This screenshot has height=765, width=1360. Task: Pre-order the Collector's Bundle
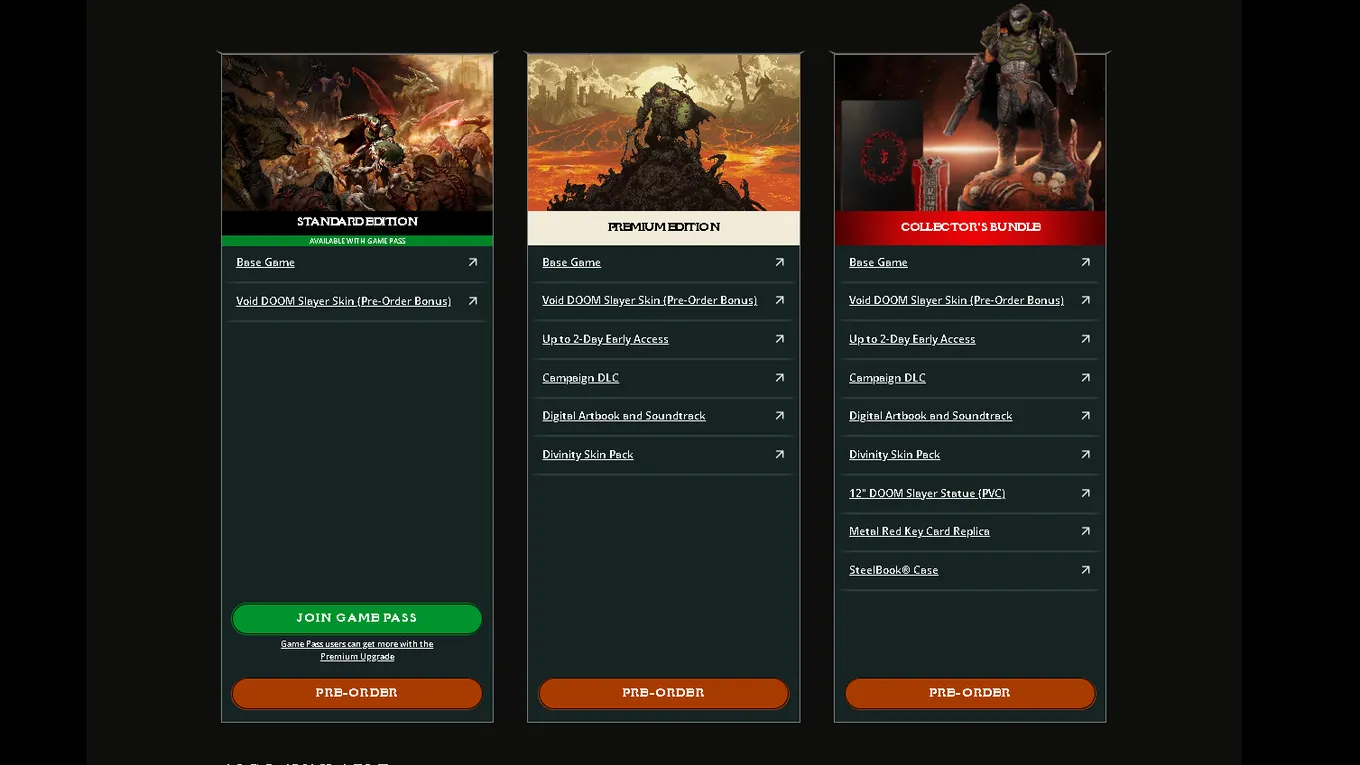pos(970,693)
